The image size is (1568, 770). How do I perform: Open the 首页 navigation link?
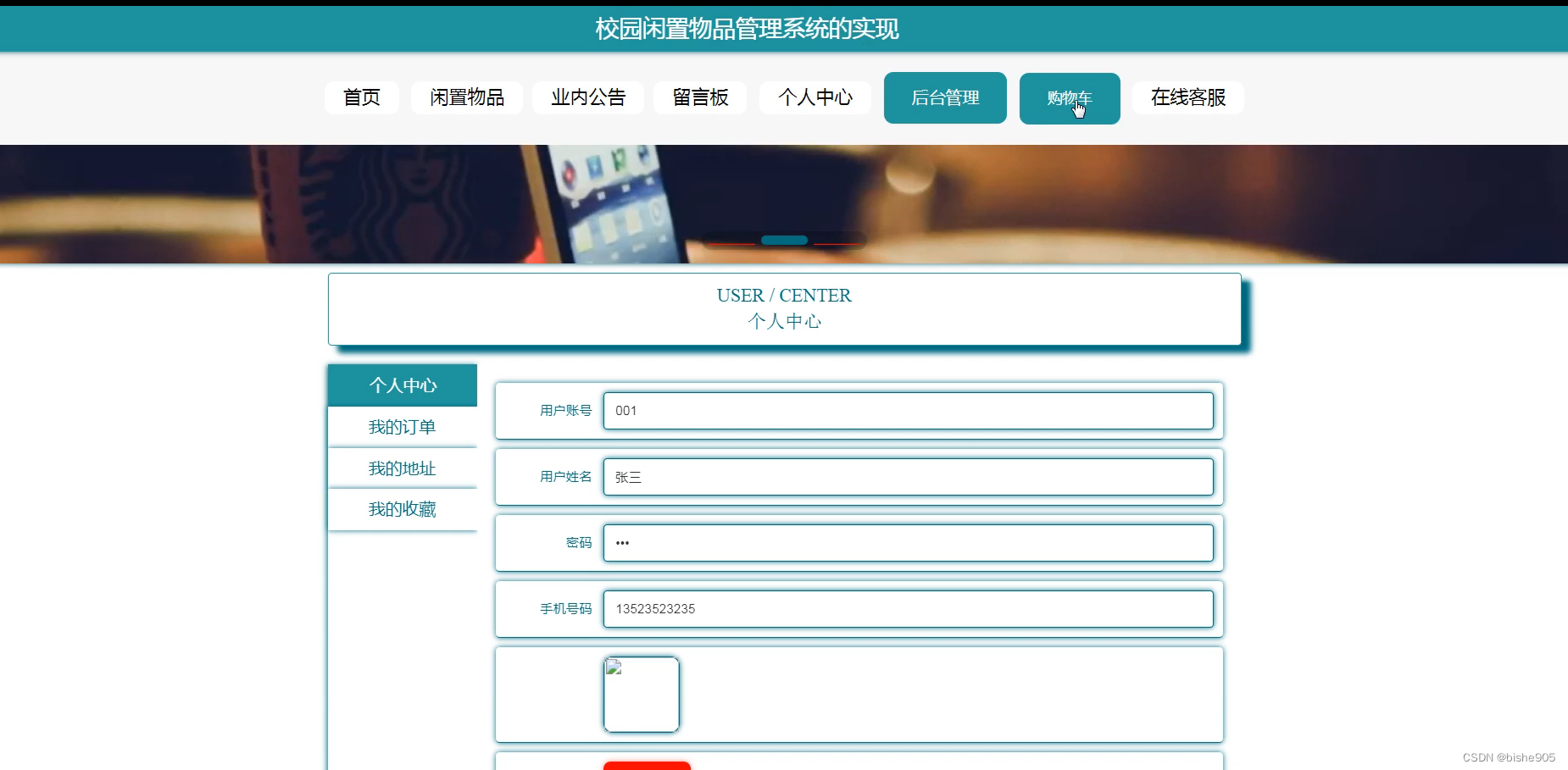(x=361, y=97)
